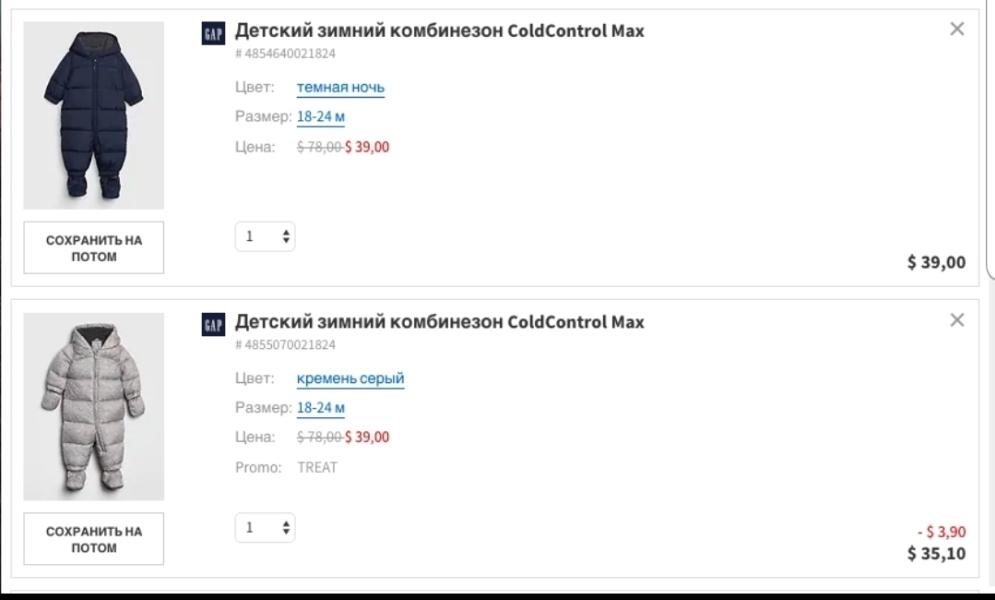Remove the flint grey snowsuit from the cart
The width and height of the screenshot is (995, 600).
tap(957, 320)
